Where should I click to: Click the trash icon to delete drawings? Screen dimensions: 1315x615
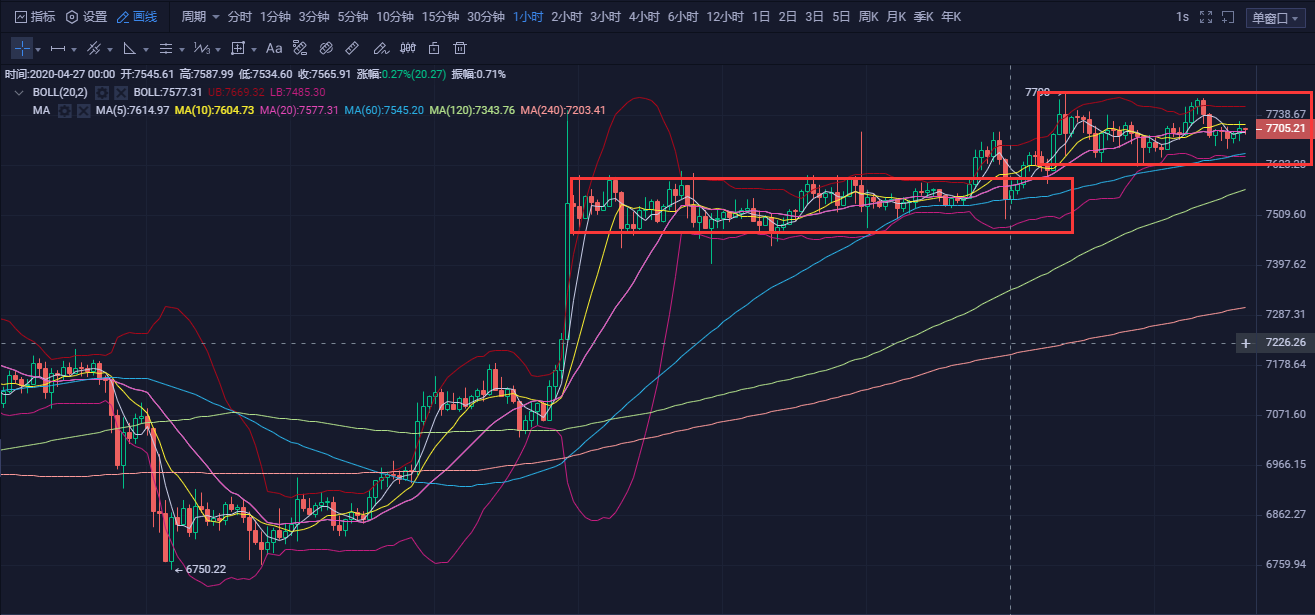(460, 48)
